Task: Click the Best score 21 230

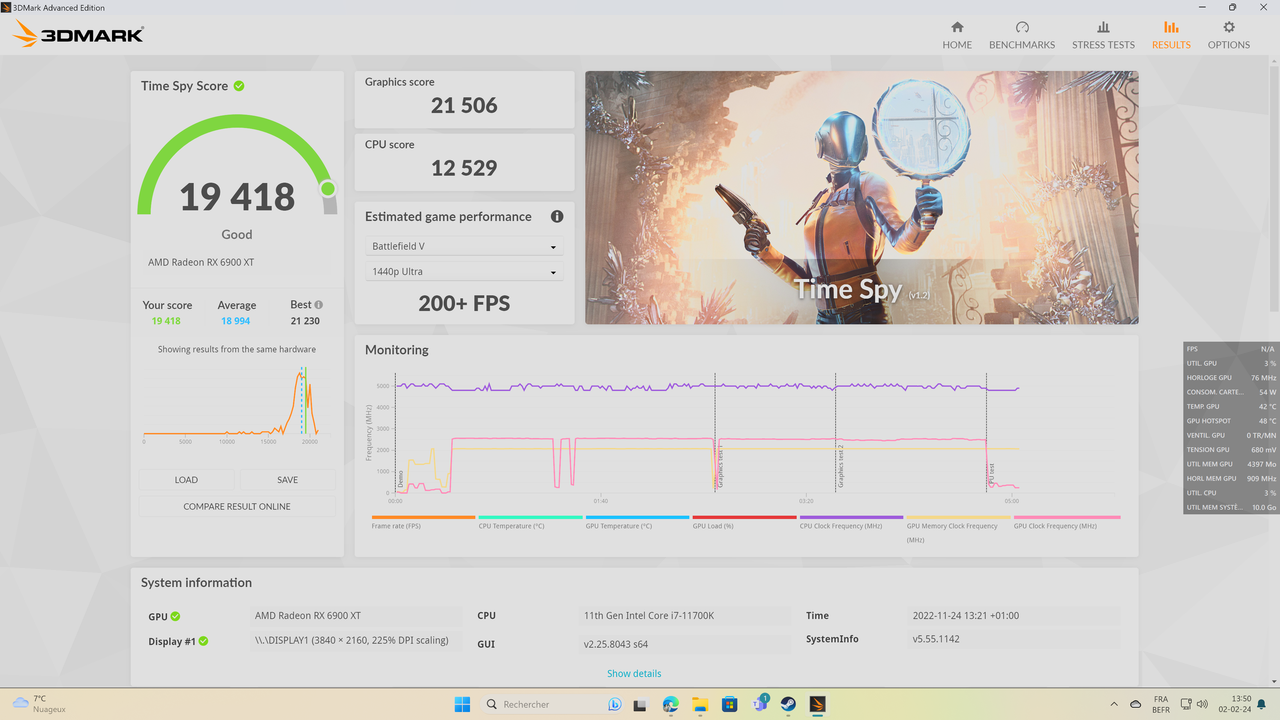Action: pos(305,321)
